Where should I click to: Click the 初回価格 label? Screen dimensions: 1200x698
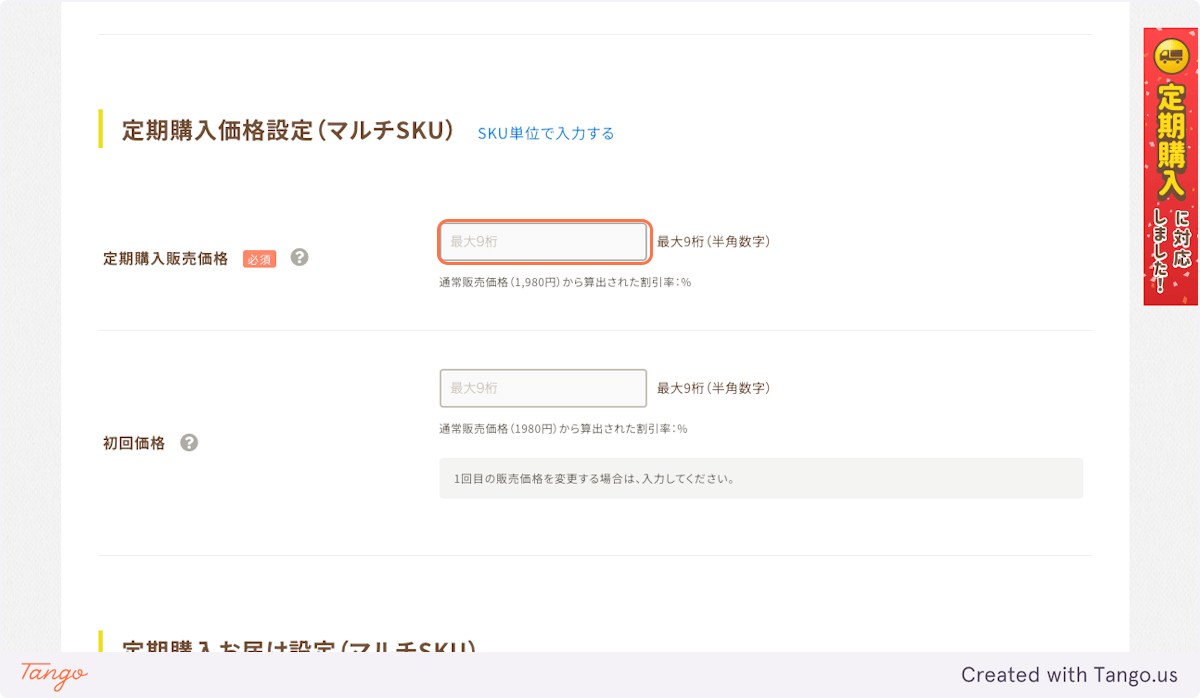(134, 443)
